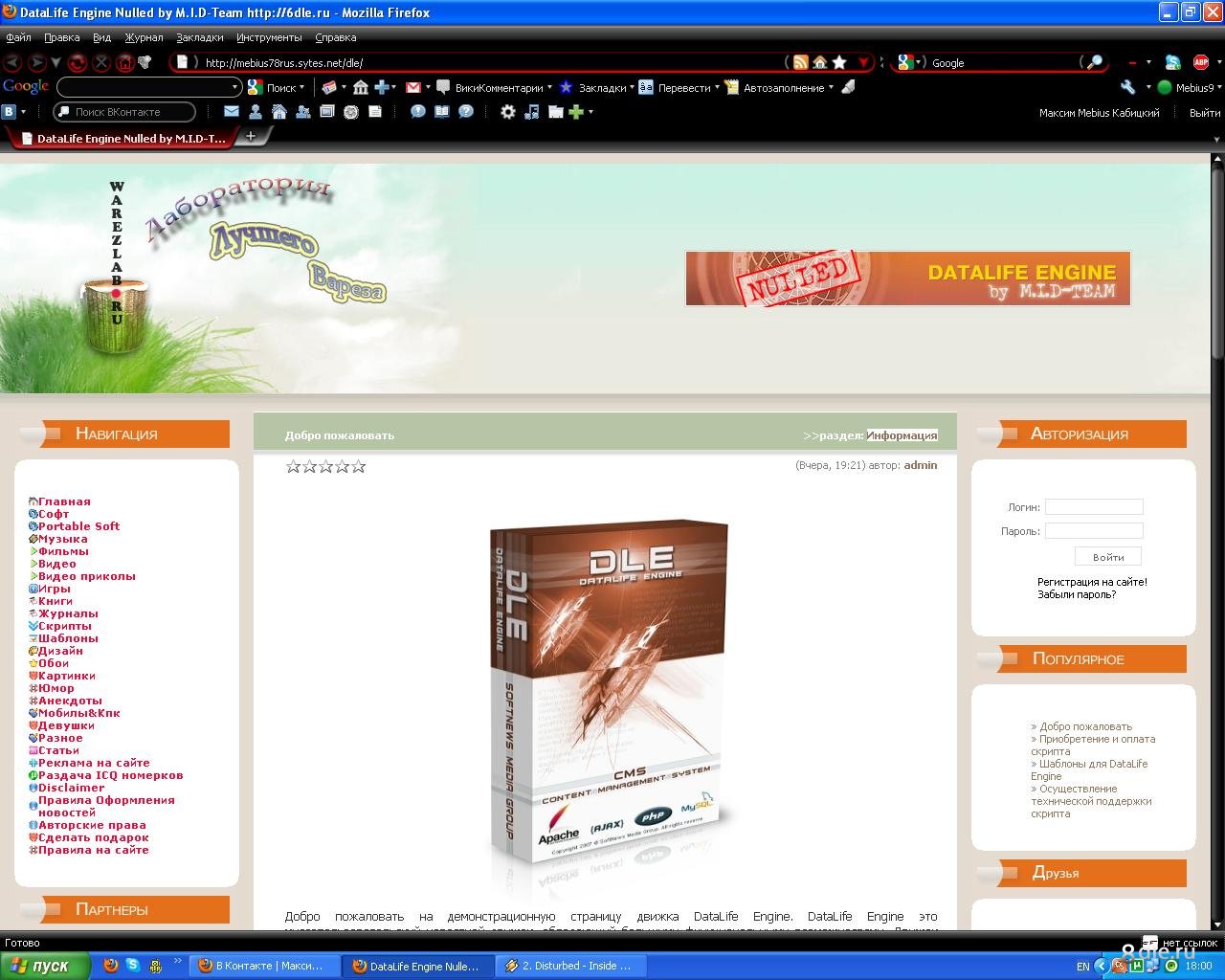Open the VKontakte settings gear icon
The width and height of the screenshot is (1225, 980).
pos(508,112)
